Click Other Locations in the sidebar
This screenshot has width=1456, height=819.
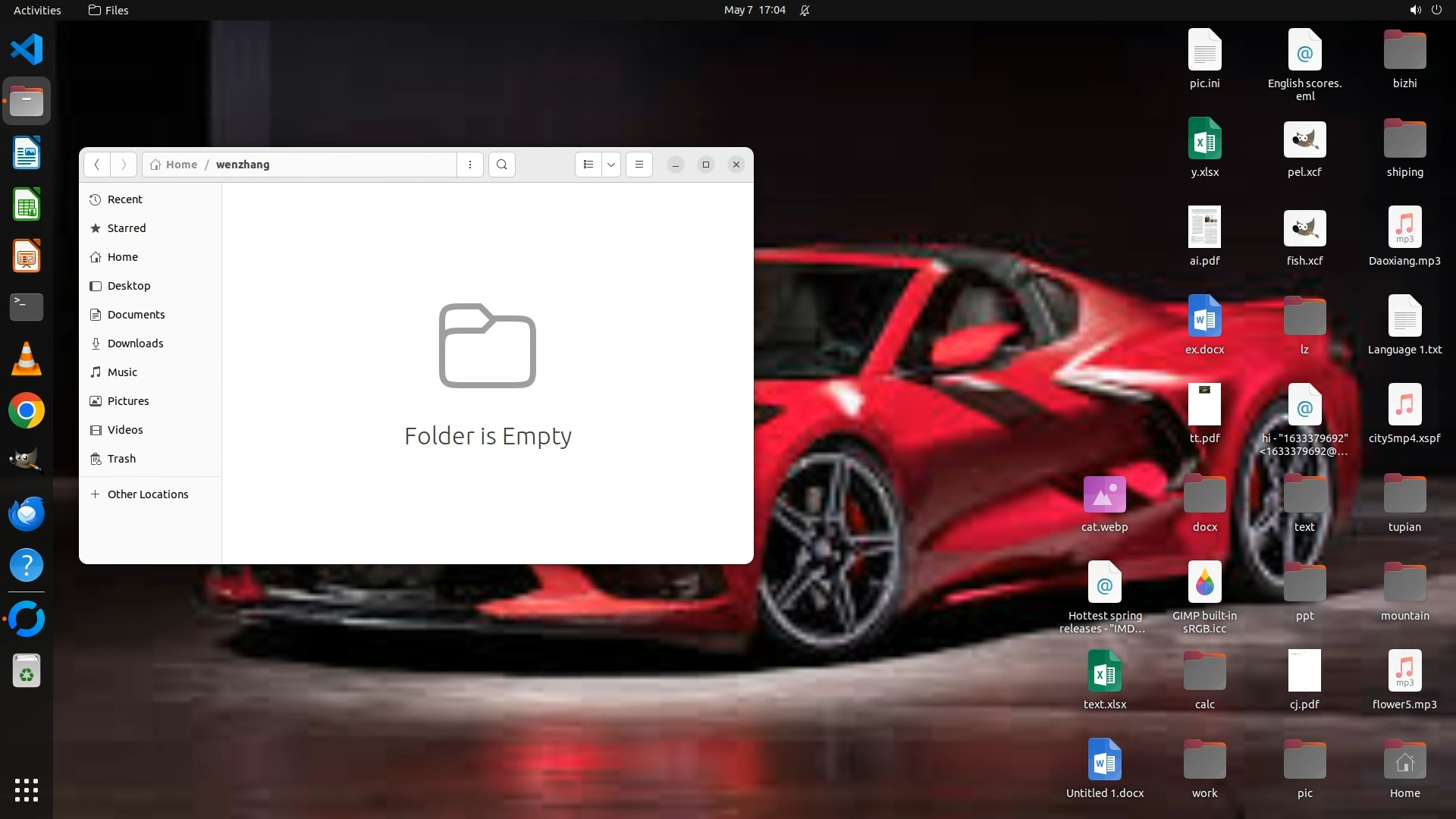click(x=147, y=494)
